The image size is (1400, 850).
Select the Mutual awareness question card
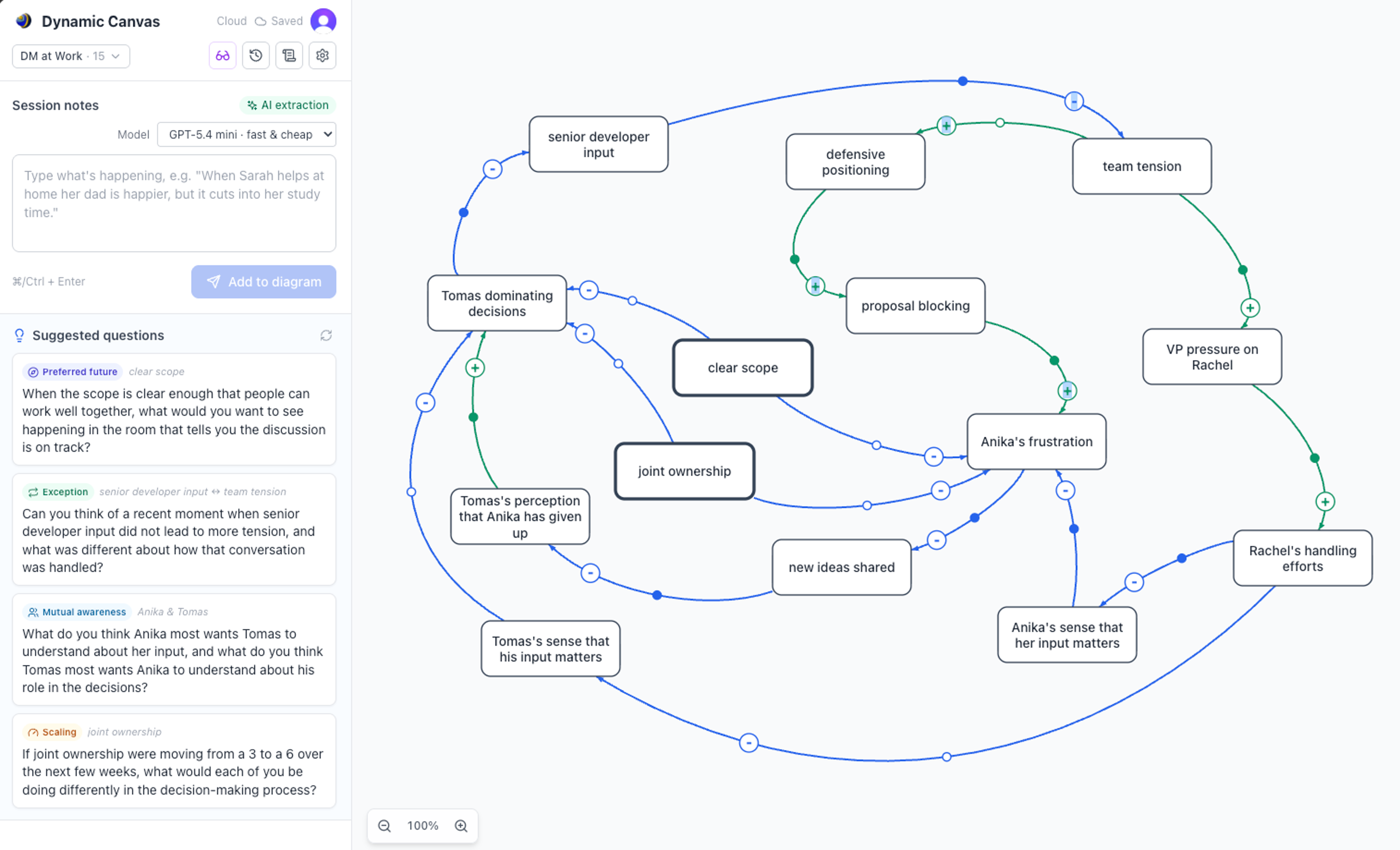point(174,649)
